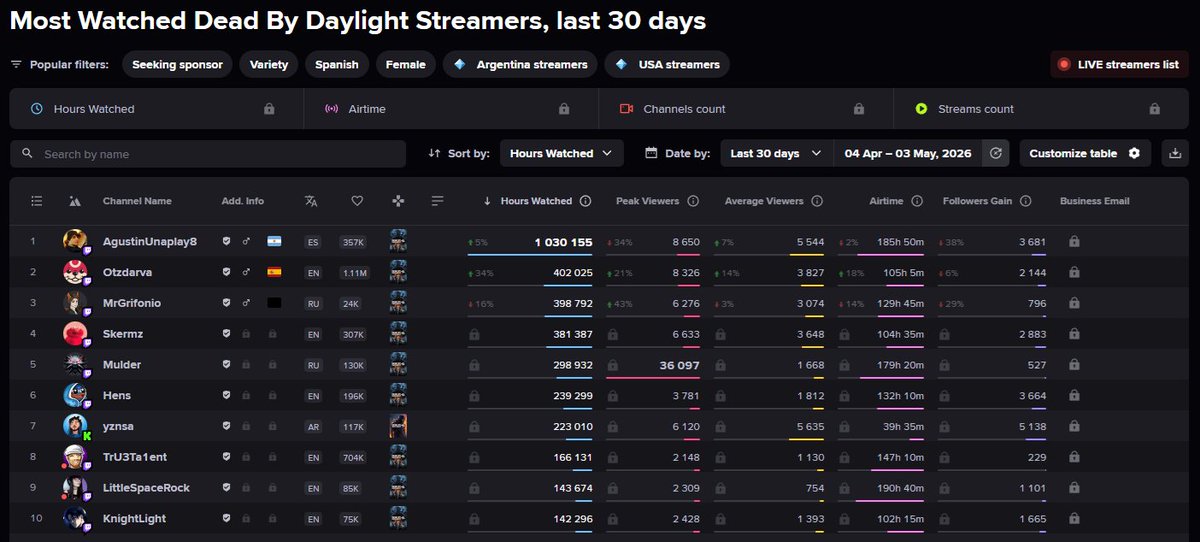Click the 1.11M followers badge for Otzdarva
Image resolution: width=1200 pixels, height=542 pixels.
pos(357,272)
